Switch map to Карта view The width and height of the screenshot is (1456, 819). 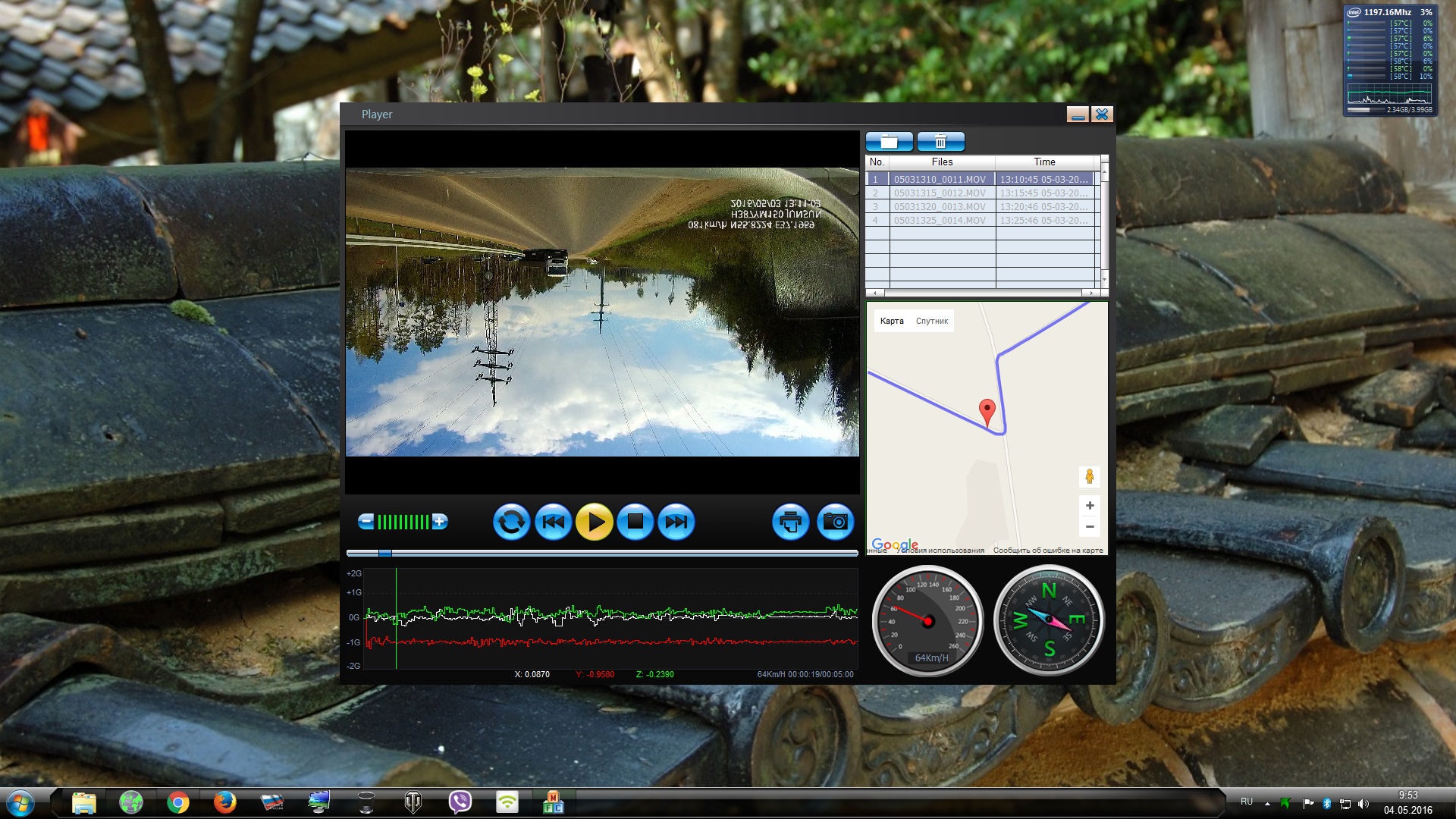[892, 321]
